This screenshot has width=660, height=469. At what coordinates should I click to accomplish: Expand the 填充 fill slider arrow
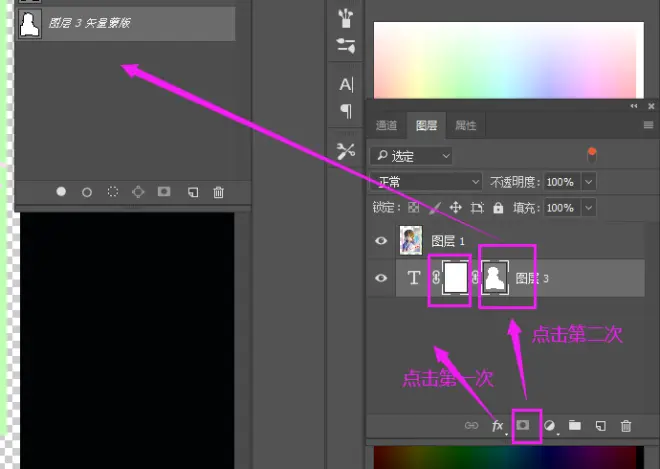pos(588,208)
